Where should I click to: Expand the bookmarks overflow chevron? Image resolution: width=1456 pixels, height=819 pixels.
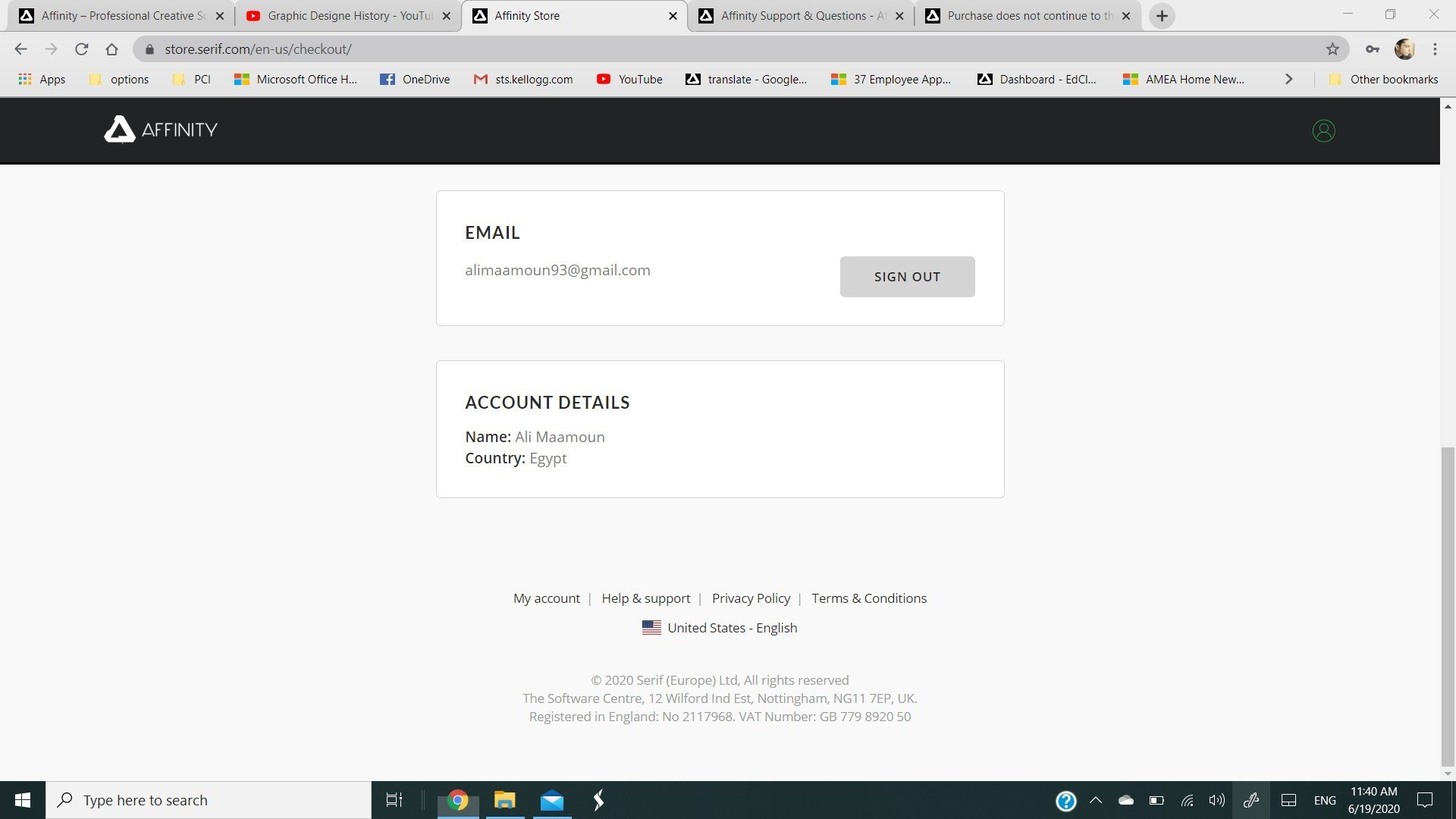coord(1288,79)
